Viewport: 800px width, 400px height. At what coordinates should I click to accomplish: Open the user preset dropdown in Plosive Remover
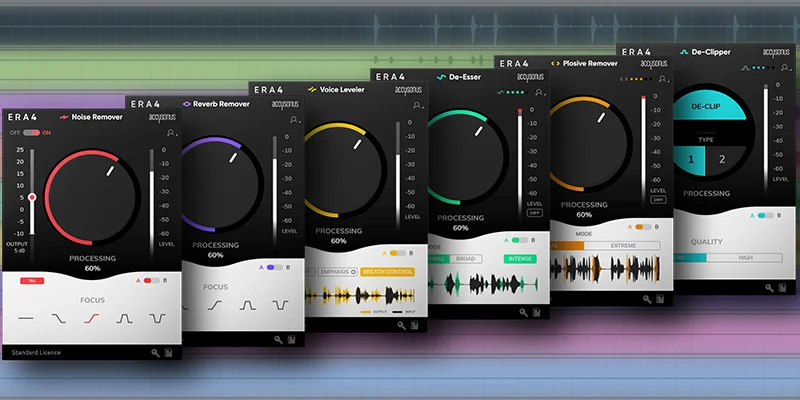tap(663, 79)
